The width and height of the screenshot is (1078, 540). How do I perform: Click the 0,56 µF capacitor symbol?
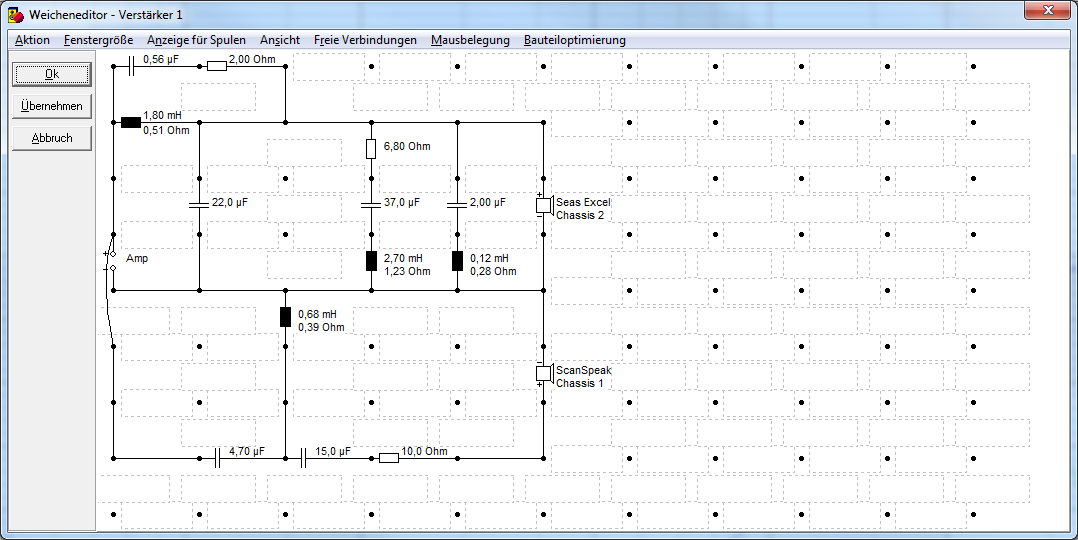click(132, 67)
